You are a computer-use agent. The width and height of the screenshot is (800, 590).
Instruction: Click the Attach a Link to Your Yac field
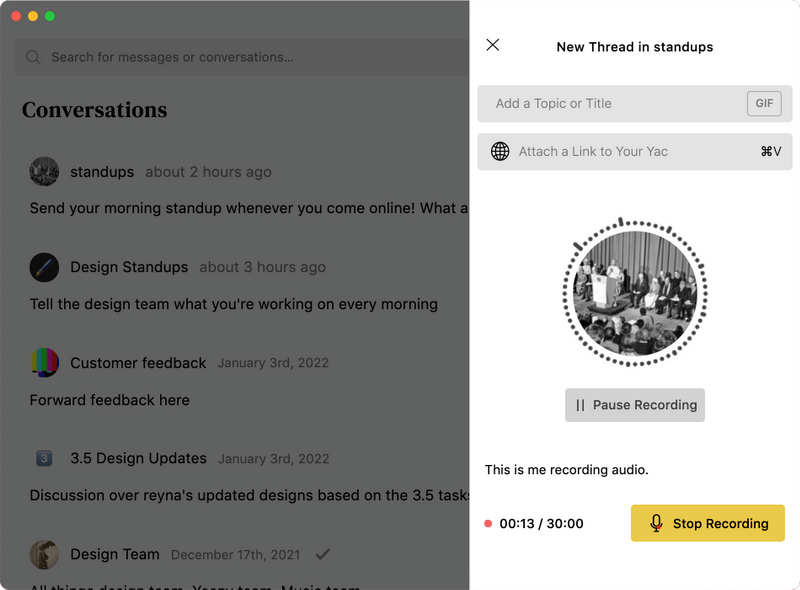pyautogui.click(x=620, y=152)
